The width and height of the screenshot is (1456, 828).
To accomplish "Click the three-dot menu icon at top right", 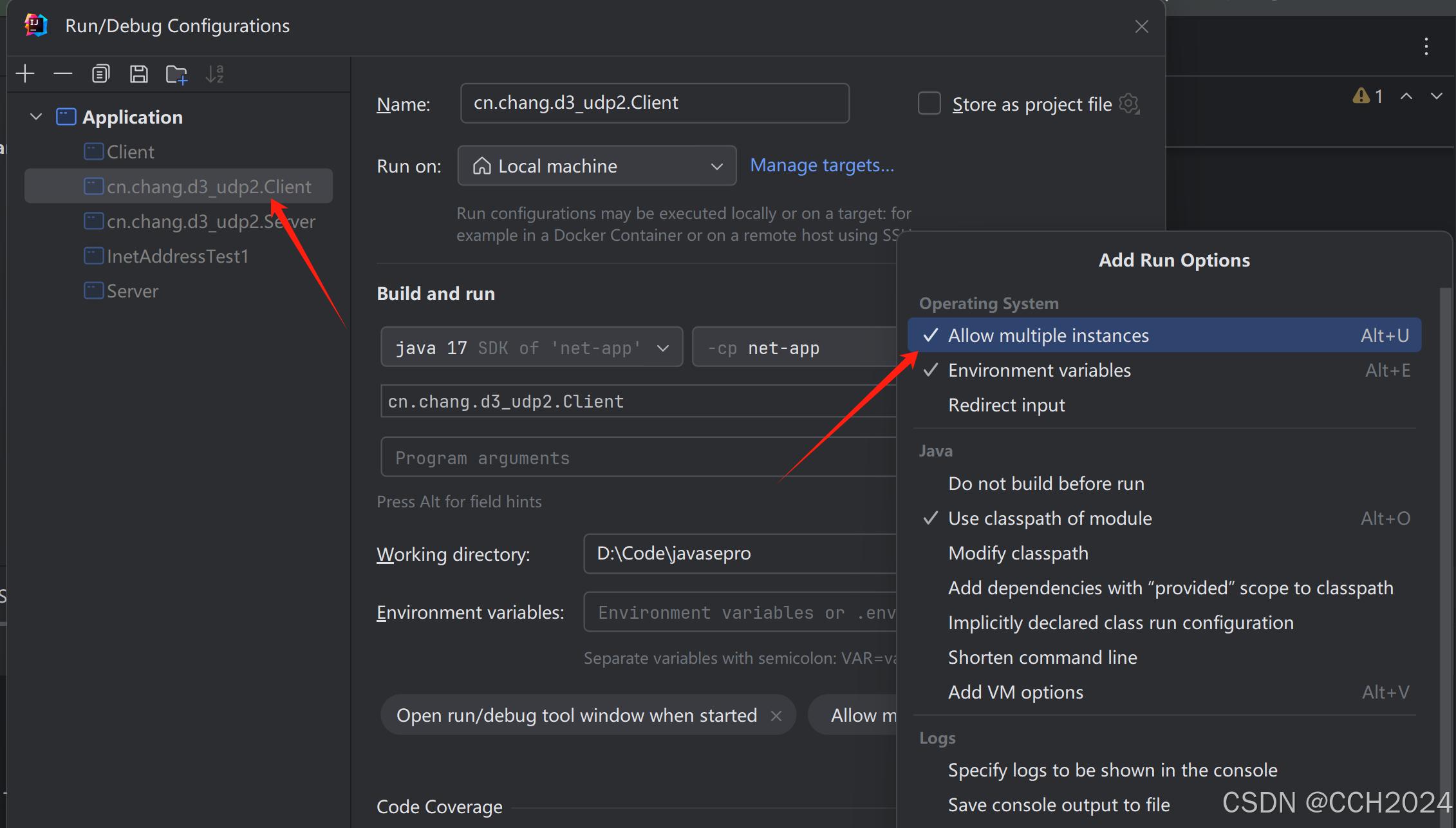I will [1426, 46].
